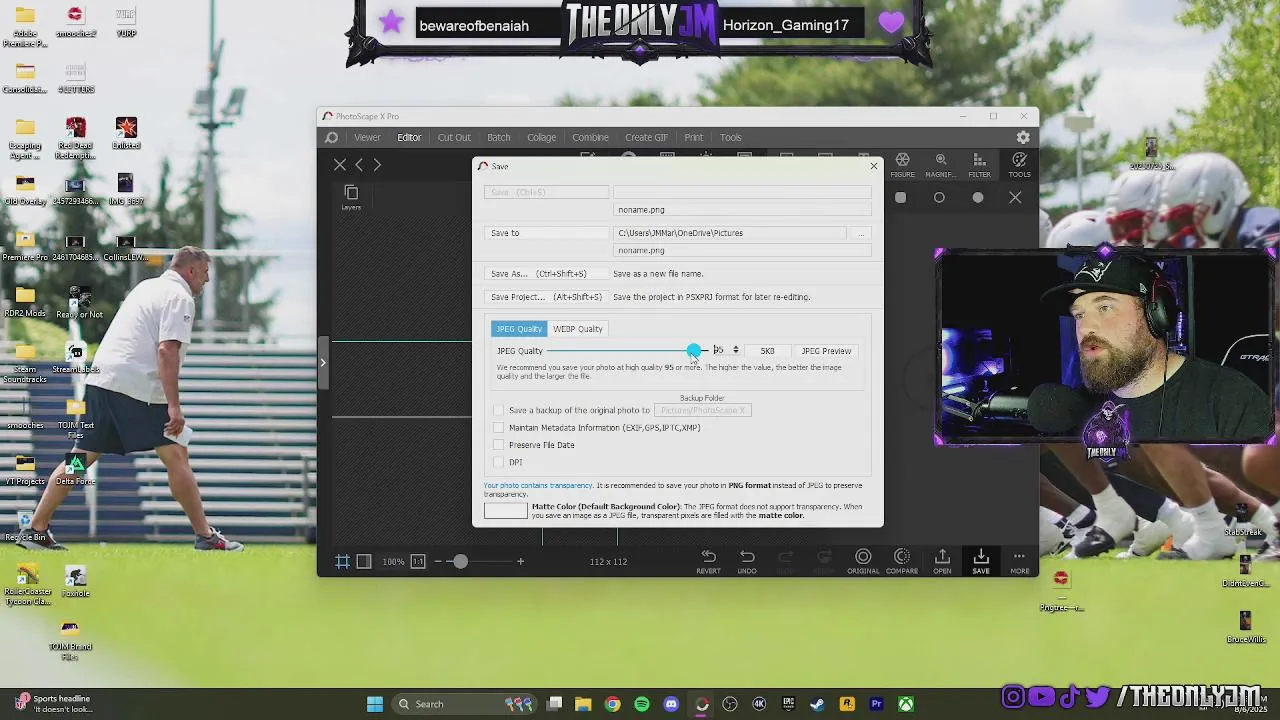Open the Layers panel icon

tap(351, 196)
